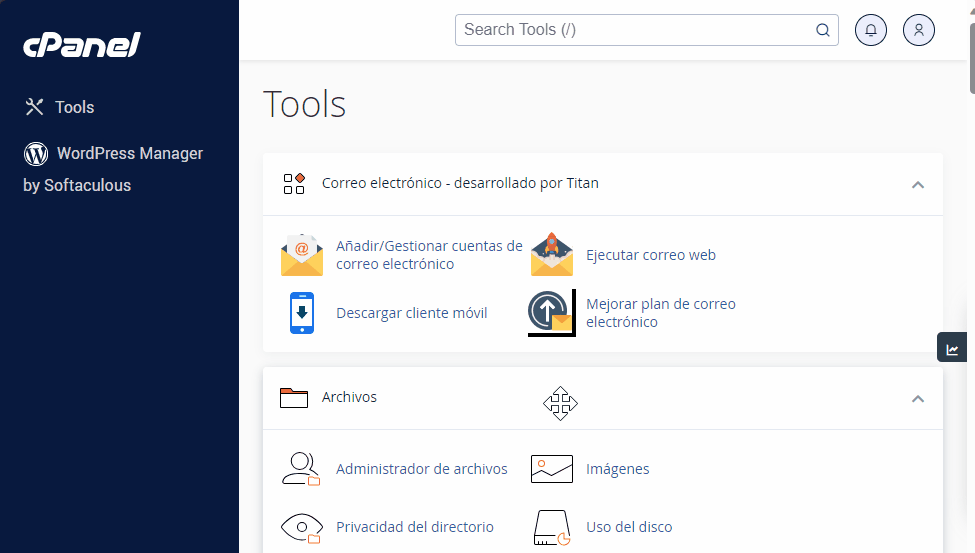Click the cPanel logo
The image size is (975, 553).
tap(82, 45)
